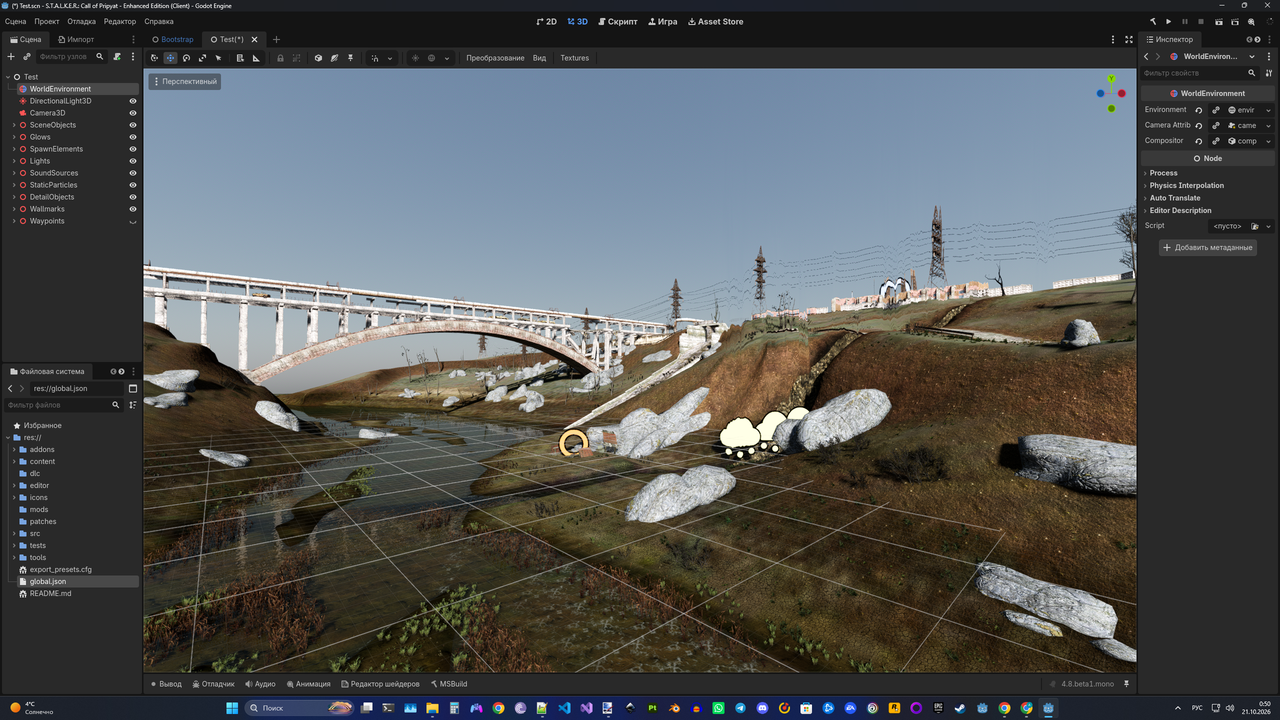Image resolution: width=1280 pixels, height=720 pixels.
Task: Select the Scale mode tool in viewport toolbar
Action: 202,58
